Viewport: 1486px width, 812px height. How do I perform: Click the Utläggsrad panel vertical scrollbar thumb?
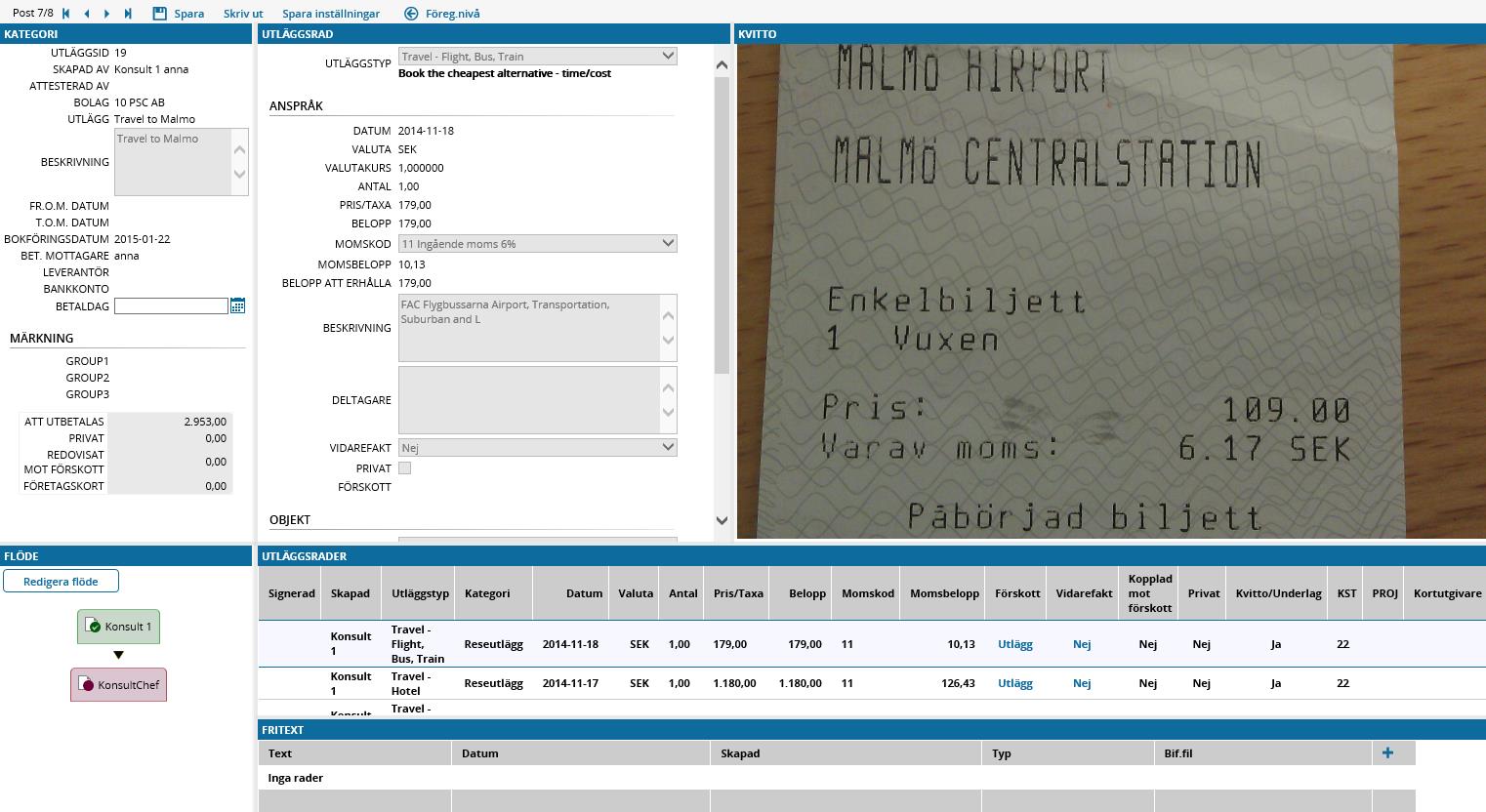pos(722,225)
